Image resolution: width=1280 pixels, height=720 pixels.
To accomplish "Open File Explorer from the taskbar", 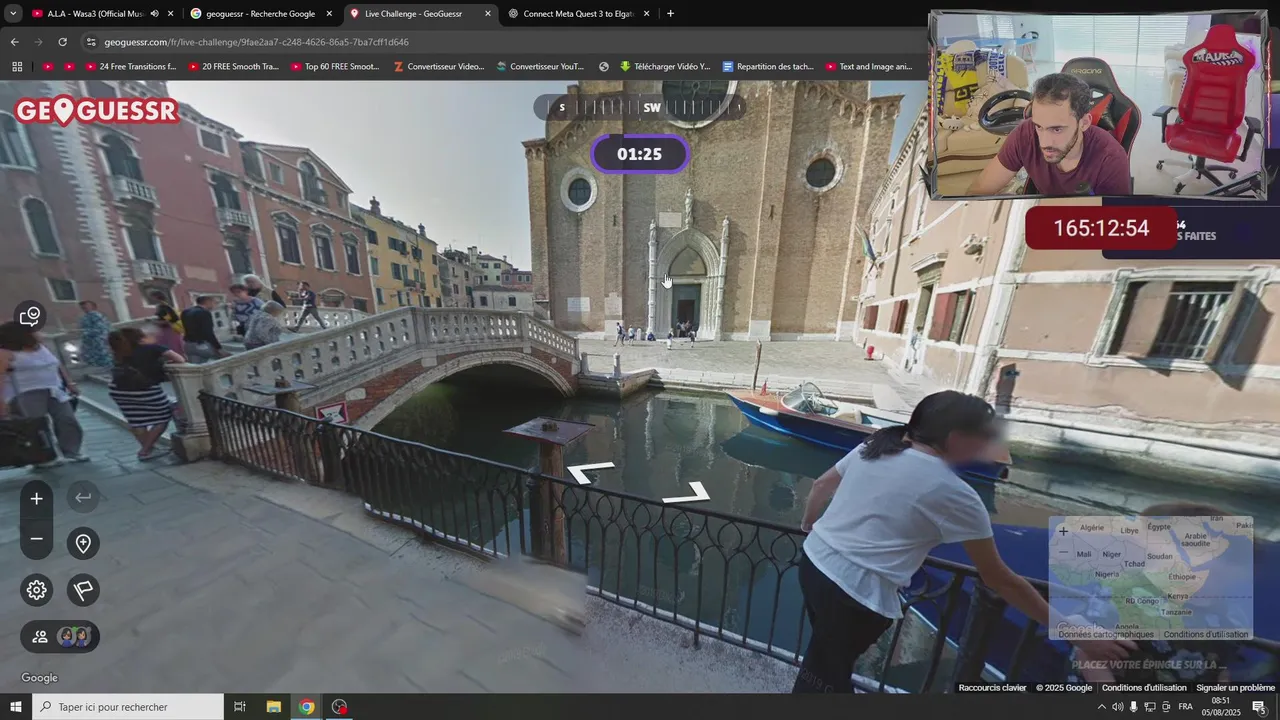I will tap(273, 707).
